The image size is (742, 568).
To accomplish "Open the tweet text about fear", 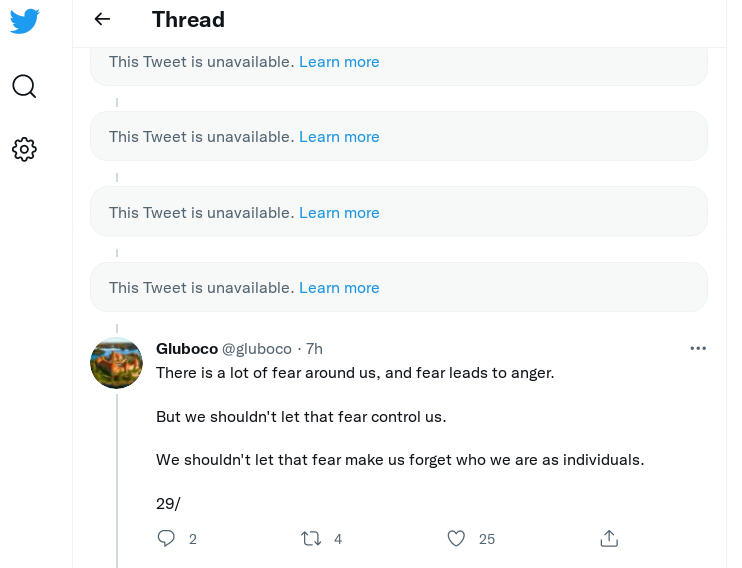I will (x=355, y=373).
